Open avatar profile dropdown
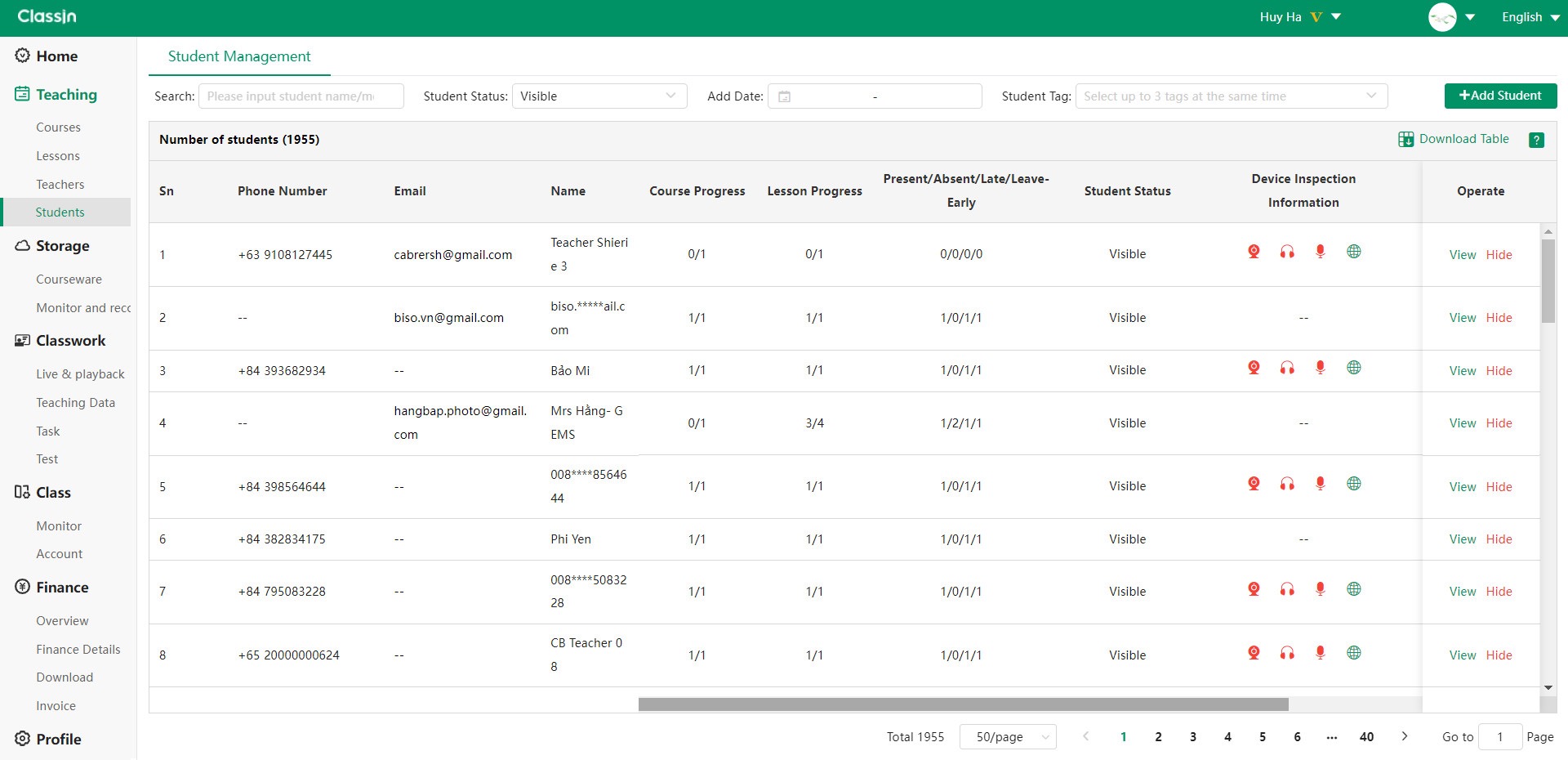The height and width of the screenshot is (760, 1568). pos(1451,17)
